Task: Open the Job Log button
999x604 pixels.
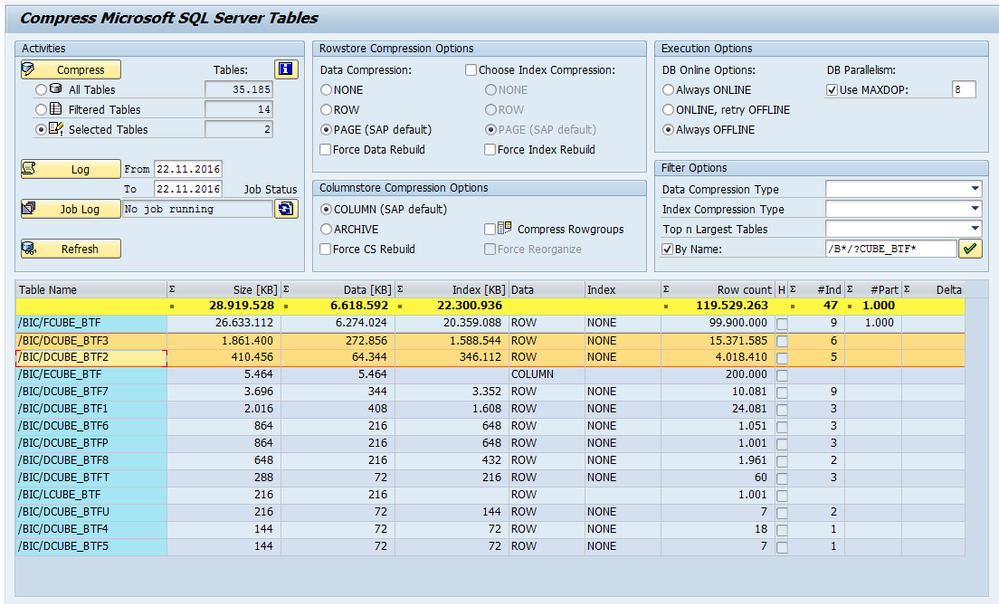Action: coord(71,209)
